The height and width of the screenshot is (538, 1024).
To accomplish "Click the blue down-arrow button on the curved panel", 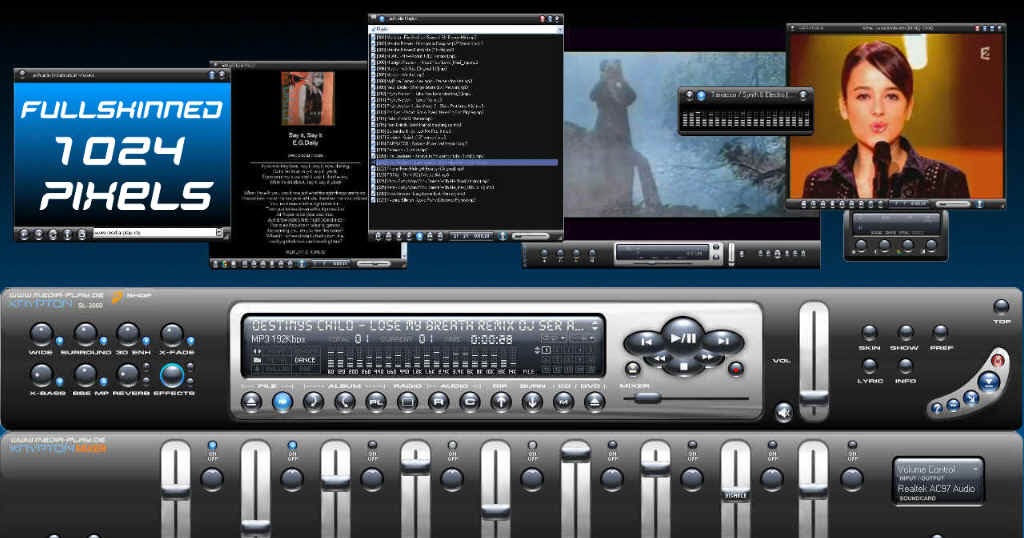I will coord(989,381).
